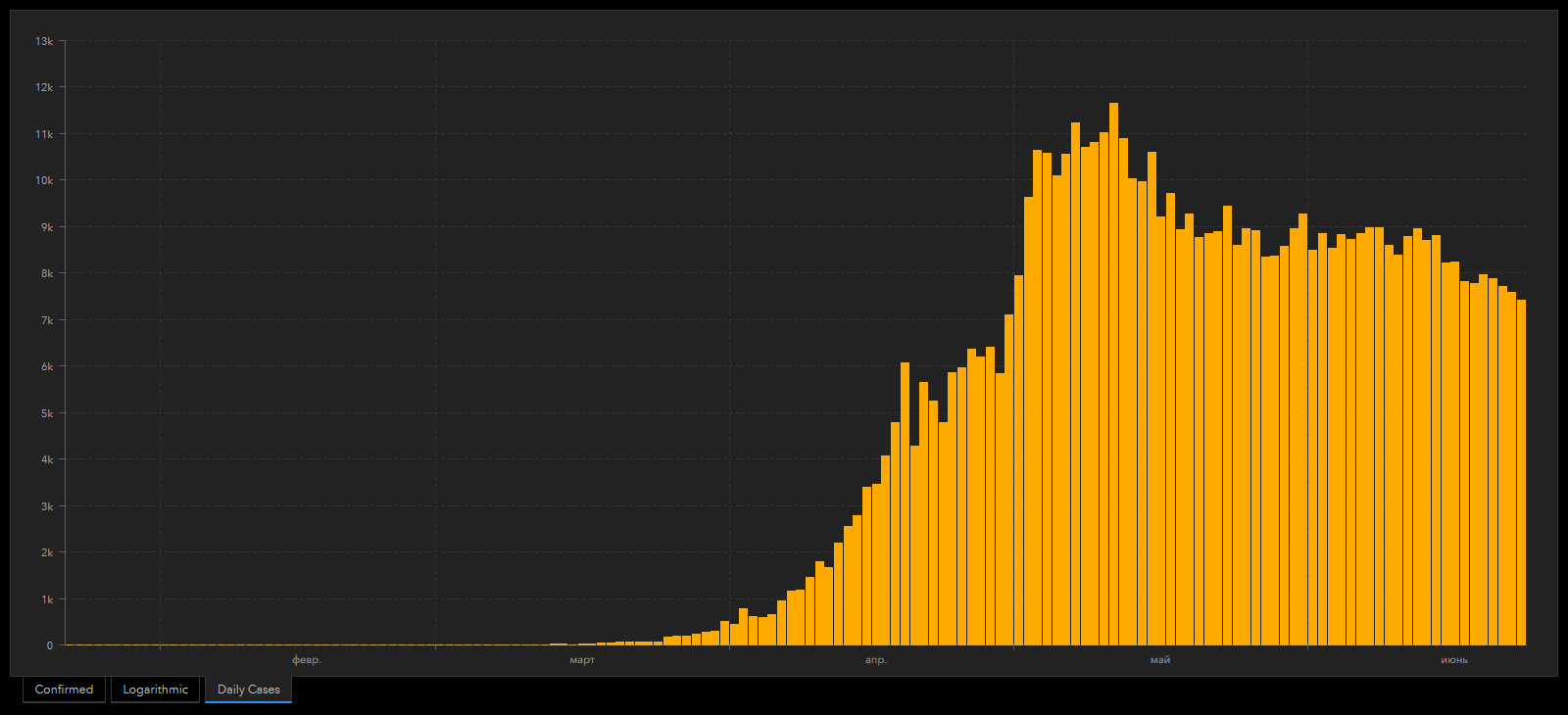The width and height of the screenshot is (1568, 715).
Task: Click the май month label
Action: (x=1160, y=660)
